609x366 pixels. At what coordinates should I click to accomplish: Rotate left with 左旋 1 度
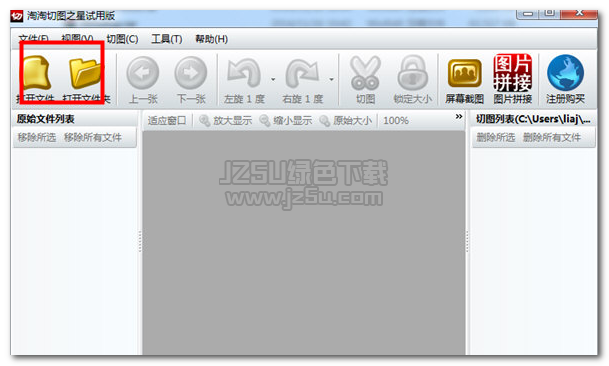point(244,80)
